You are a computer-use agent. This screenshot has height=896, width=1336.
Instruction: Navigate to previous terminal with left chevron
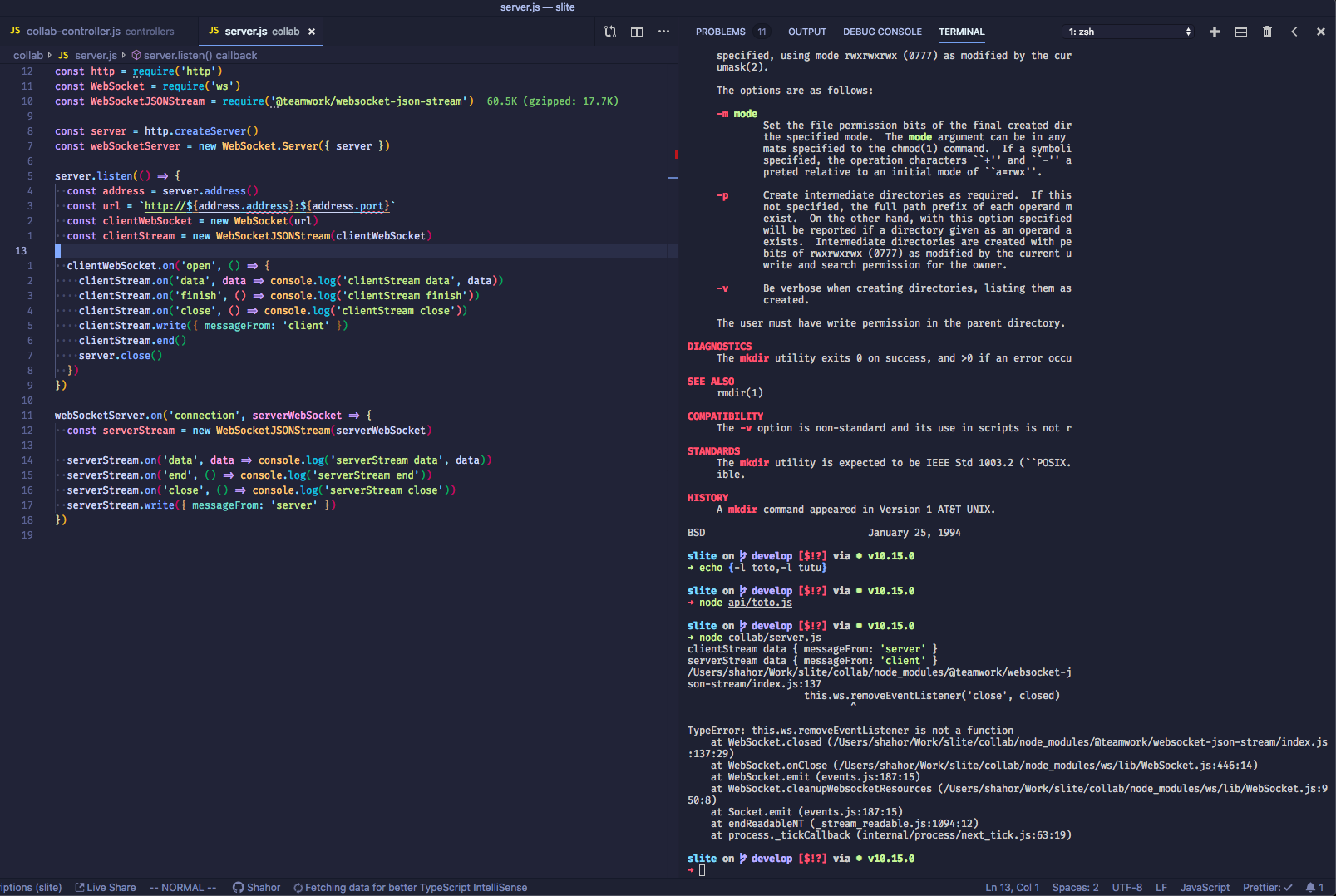click(1294, 31)
